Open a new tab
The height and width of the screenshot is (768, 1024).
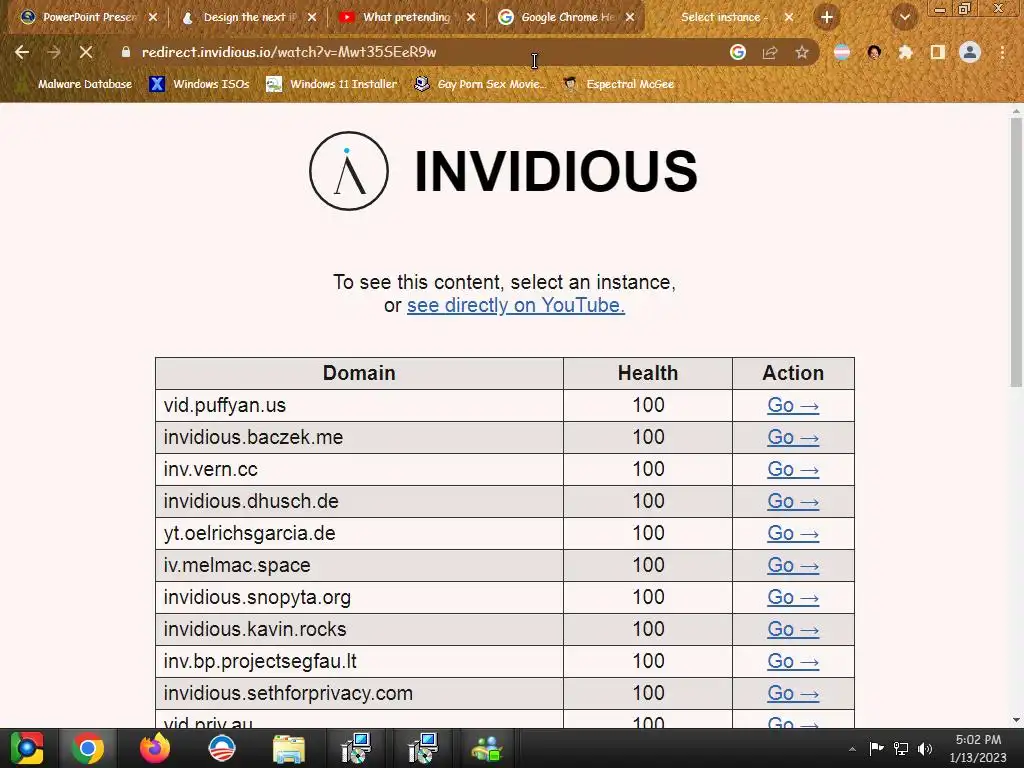point(827,17)
